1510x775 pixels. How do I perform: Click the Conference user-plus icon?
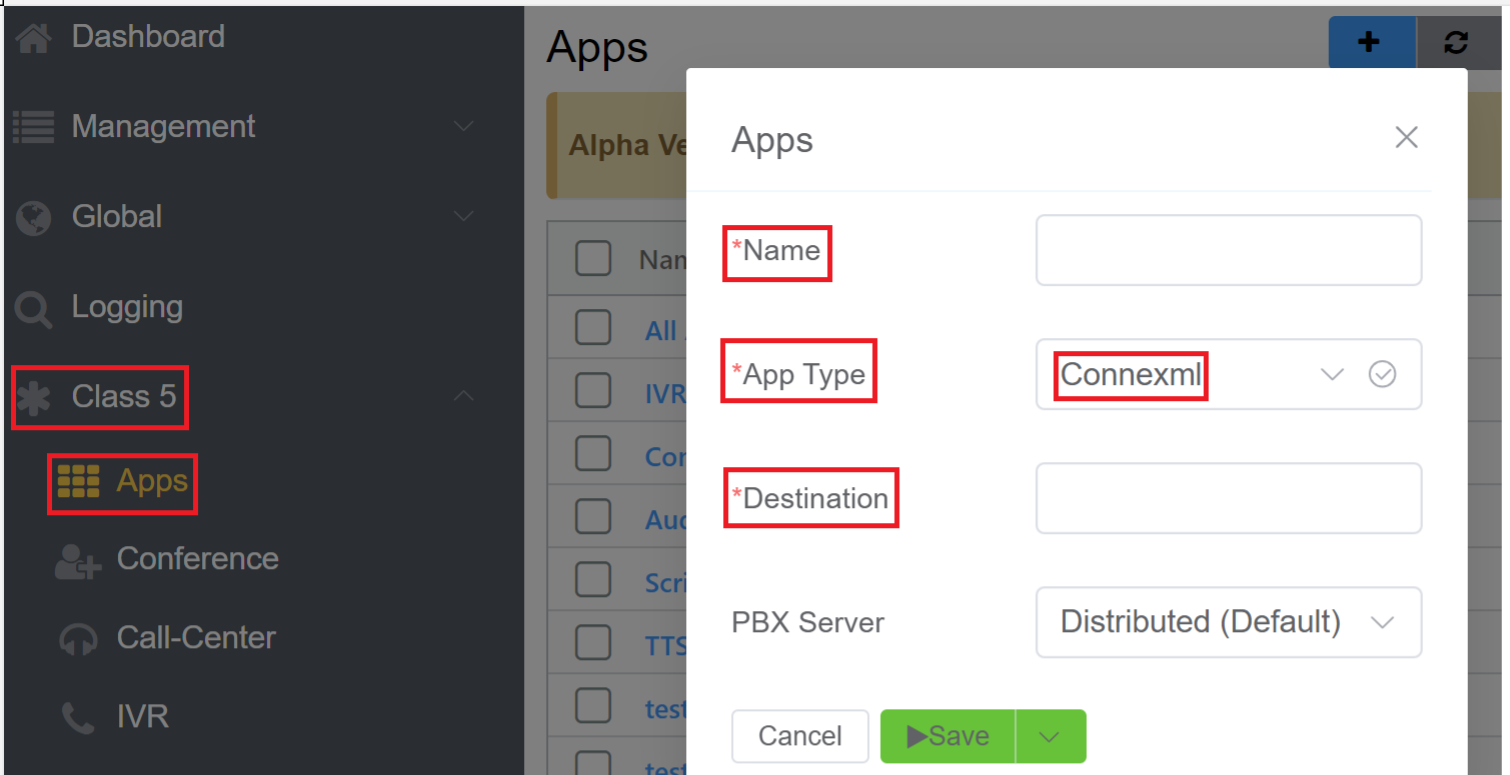(78, 560)
